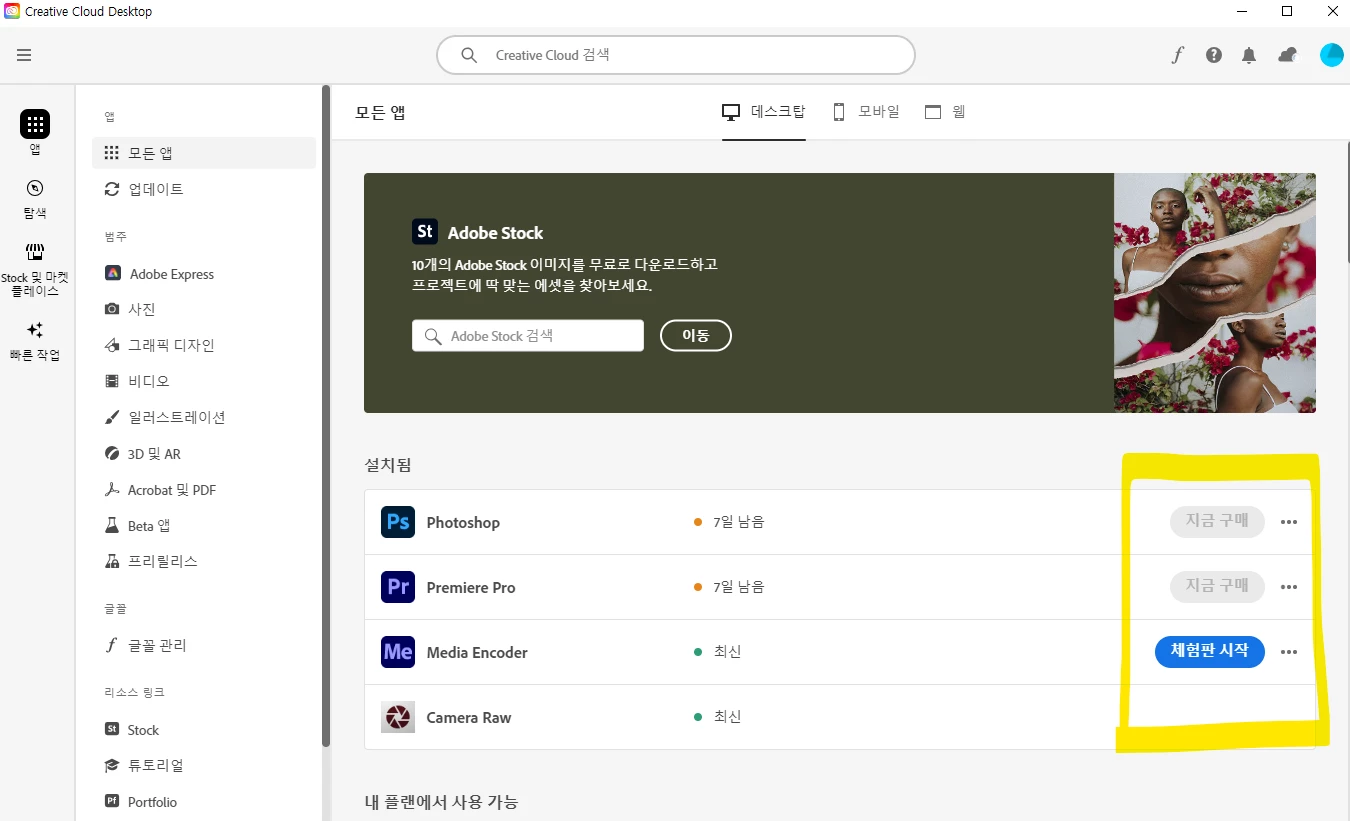Open 탐색 compass icon in left rail
This screenshot has width=1350, height=821.
(35, 188)
